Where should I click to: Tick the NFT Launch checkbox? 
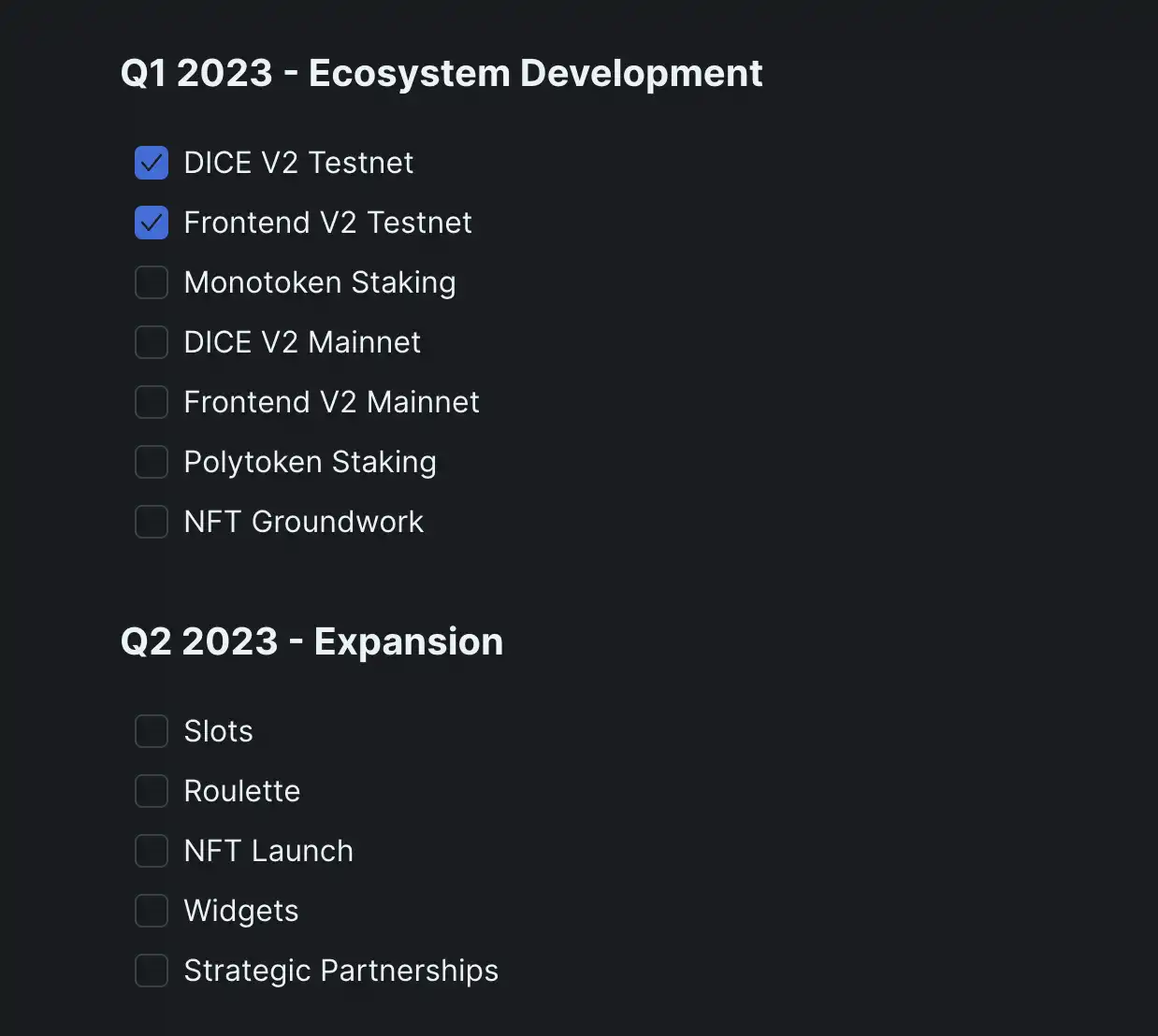[152, 851]
